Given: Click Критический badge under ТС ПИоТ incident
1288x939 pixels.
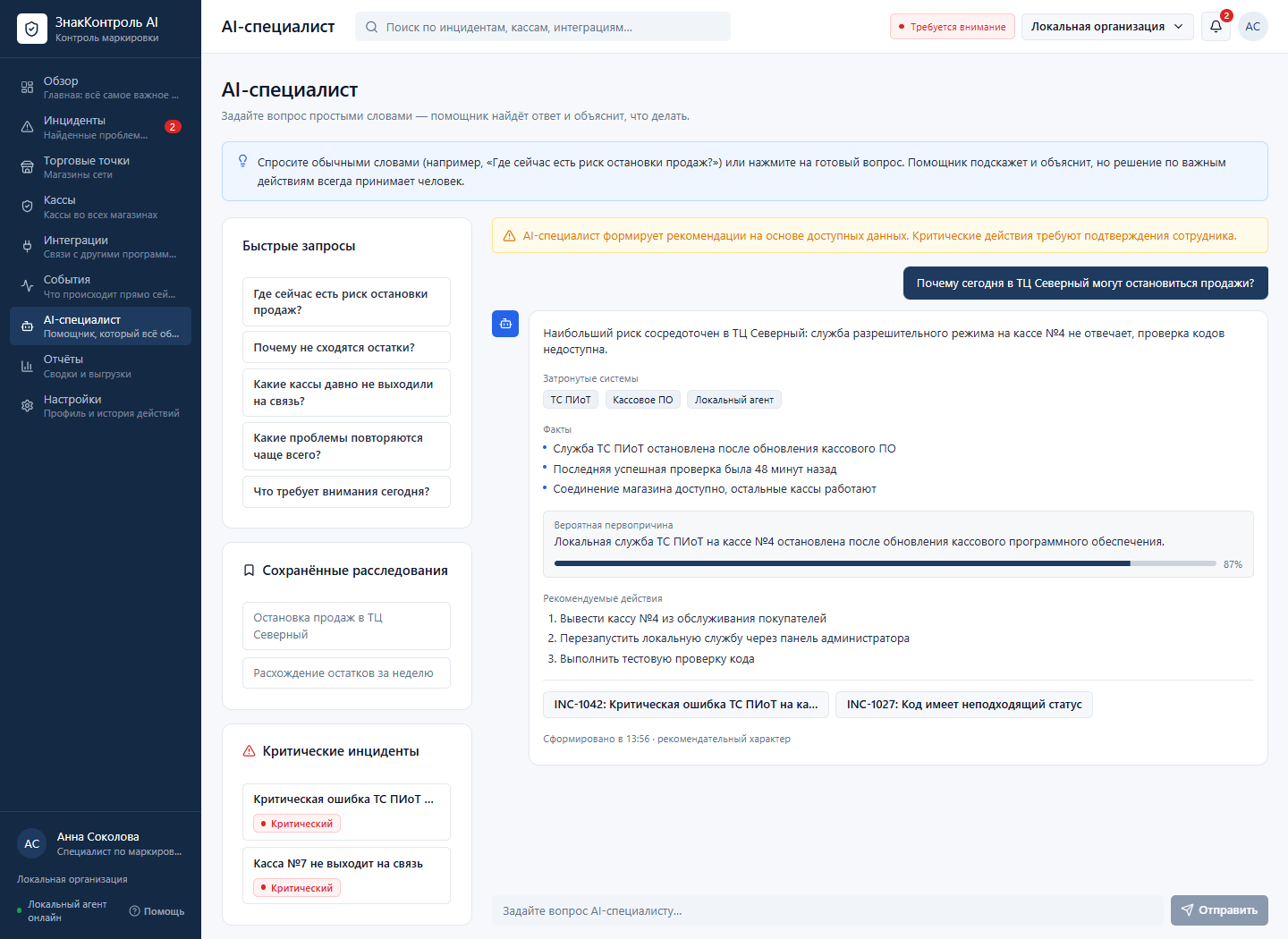Looking at the screenshot, I should click(x=297, y=824).
